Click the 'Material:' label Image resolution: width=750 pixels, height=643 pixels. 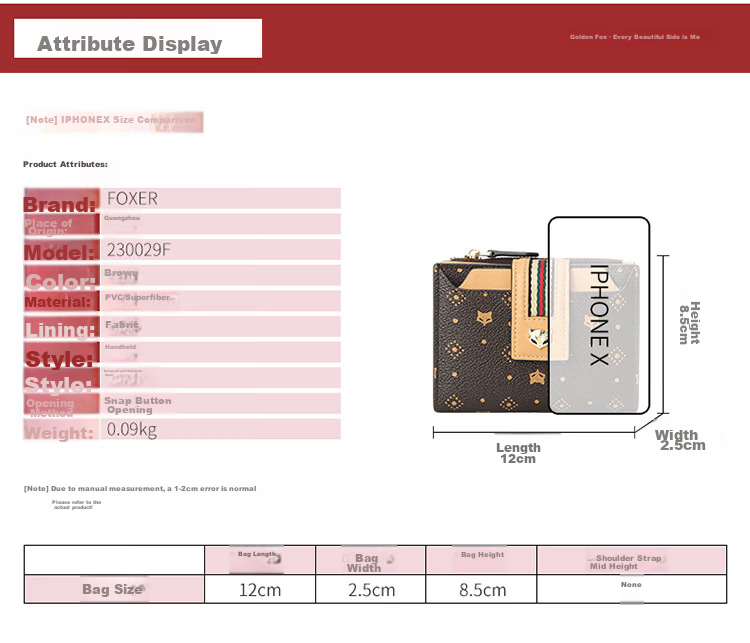click(x=57, y=302)
